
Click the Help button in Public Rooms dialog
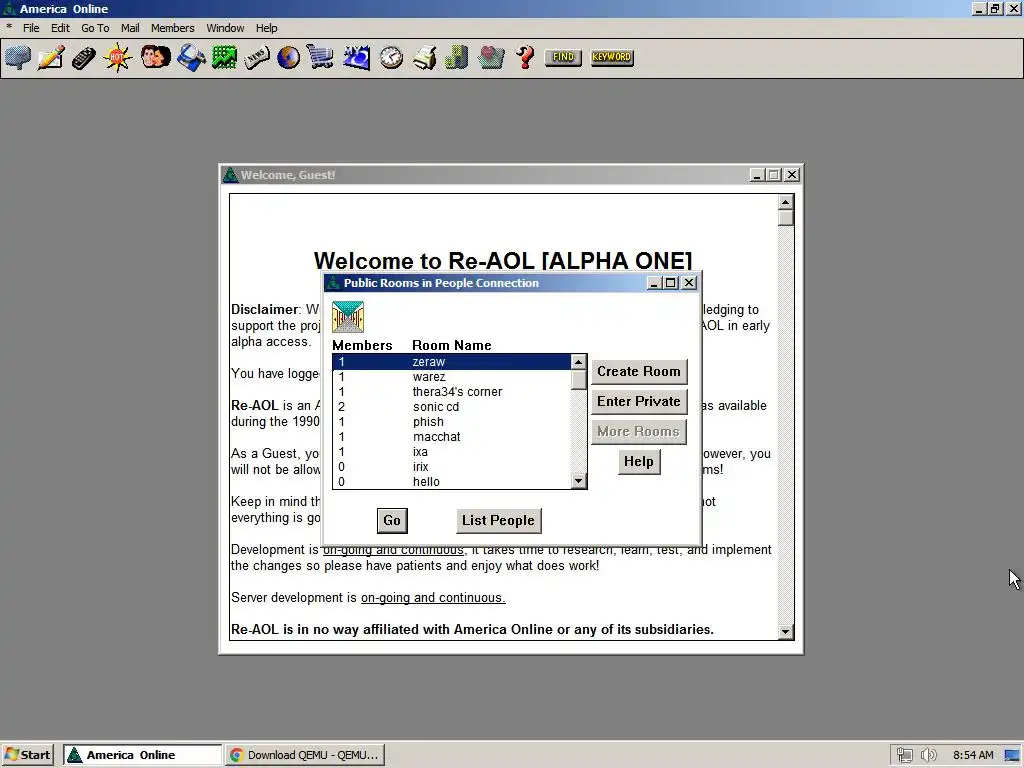pos(639,462)
